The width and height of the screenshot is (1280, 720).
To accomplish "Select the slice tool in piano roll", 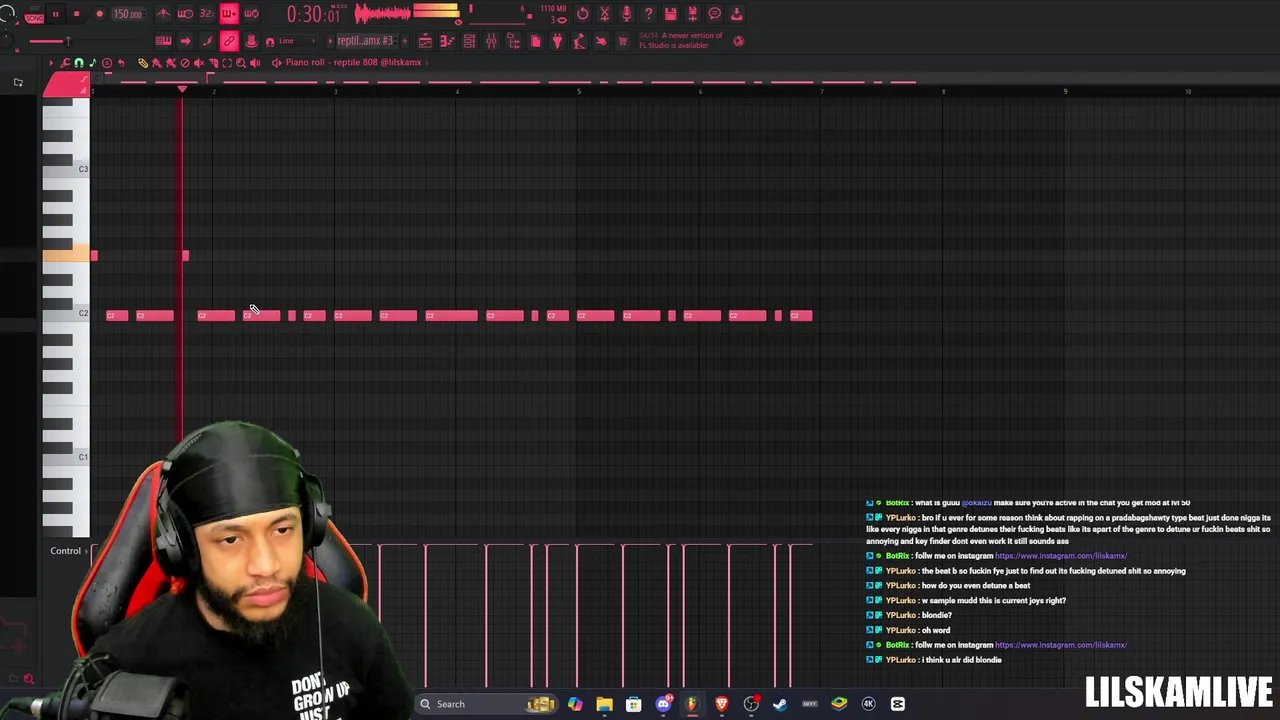I will [x=213, y=63].
